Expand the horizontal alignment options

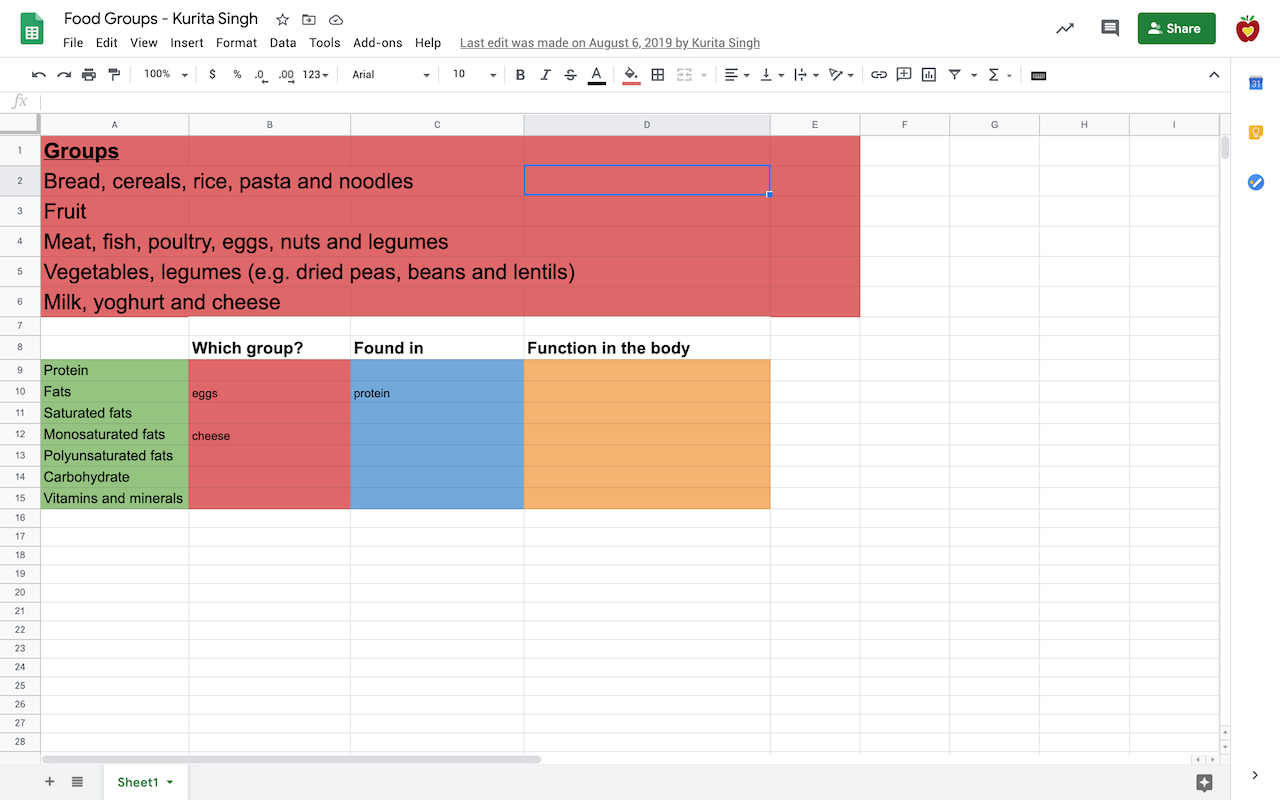pyautogui.click(x=746, y=74)
